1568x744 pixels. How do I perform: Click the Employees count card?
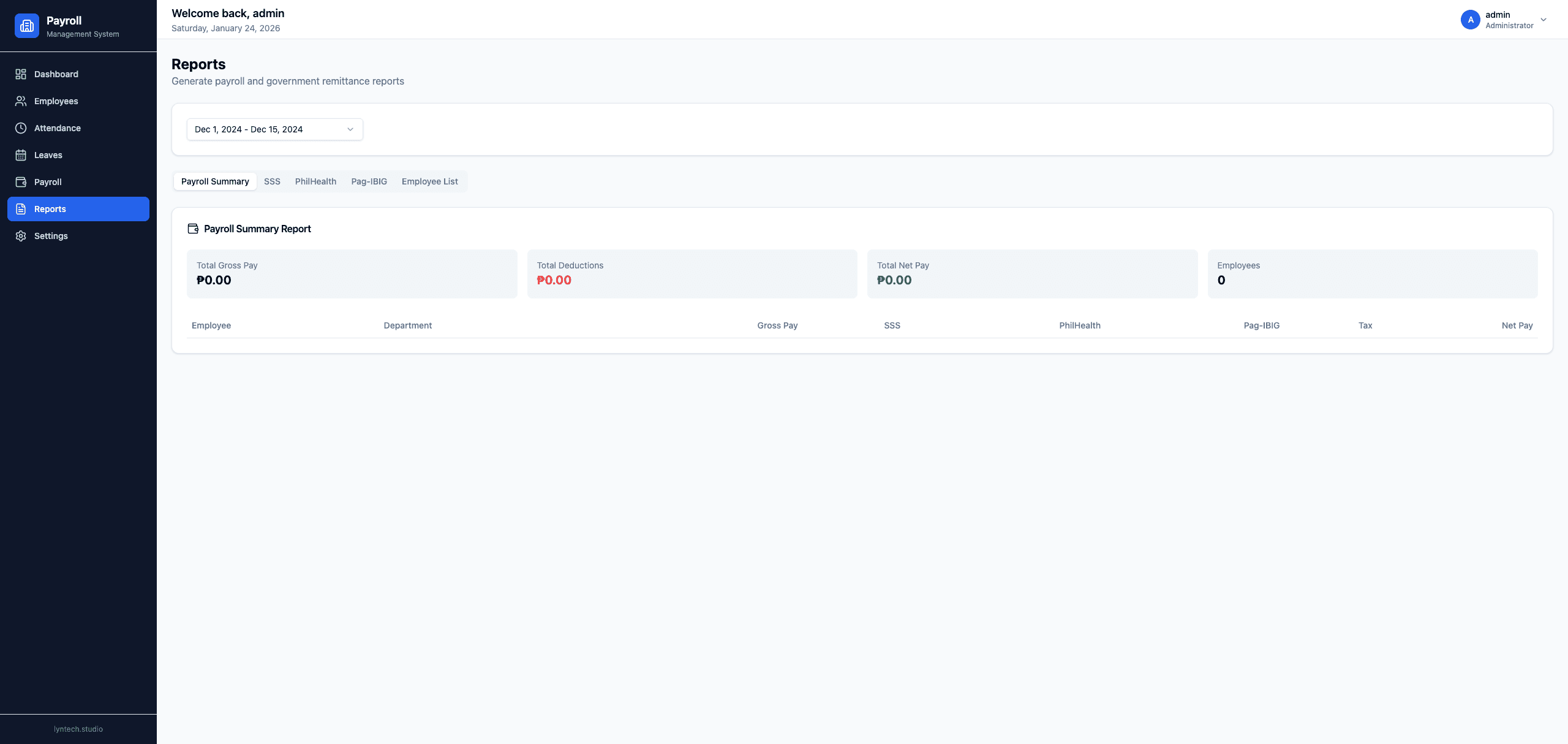pyautogui.click(x=1373, y=274)
